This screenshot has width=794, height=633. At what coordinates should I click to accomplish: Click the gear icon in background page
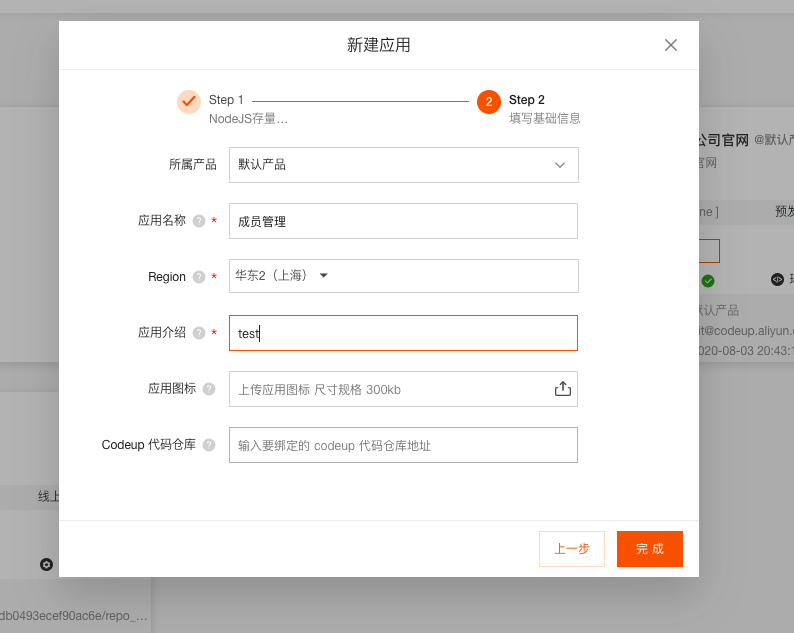tap(47, 564)
